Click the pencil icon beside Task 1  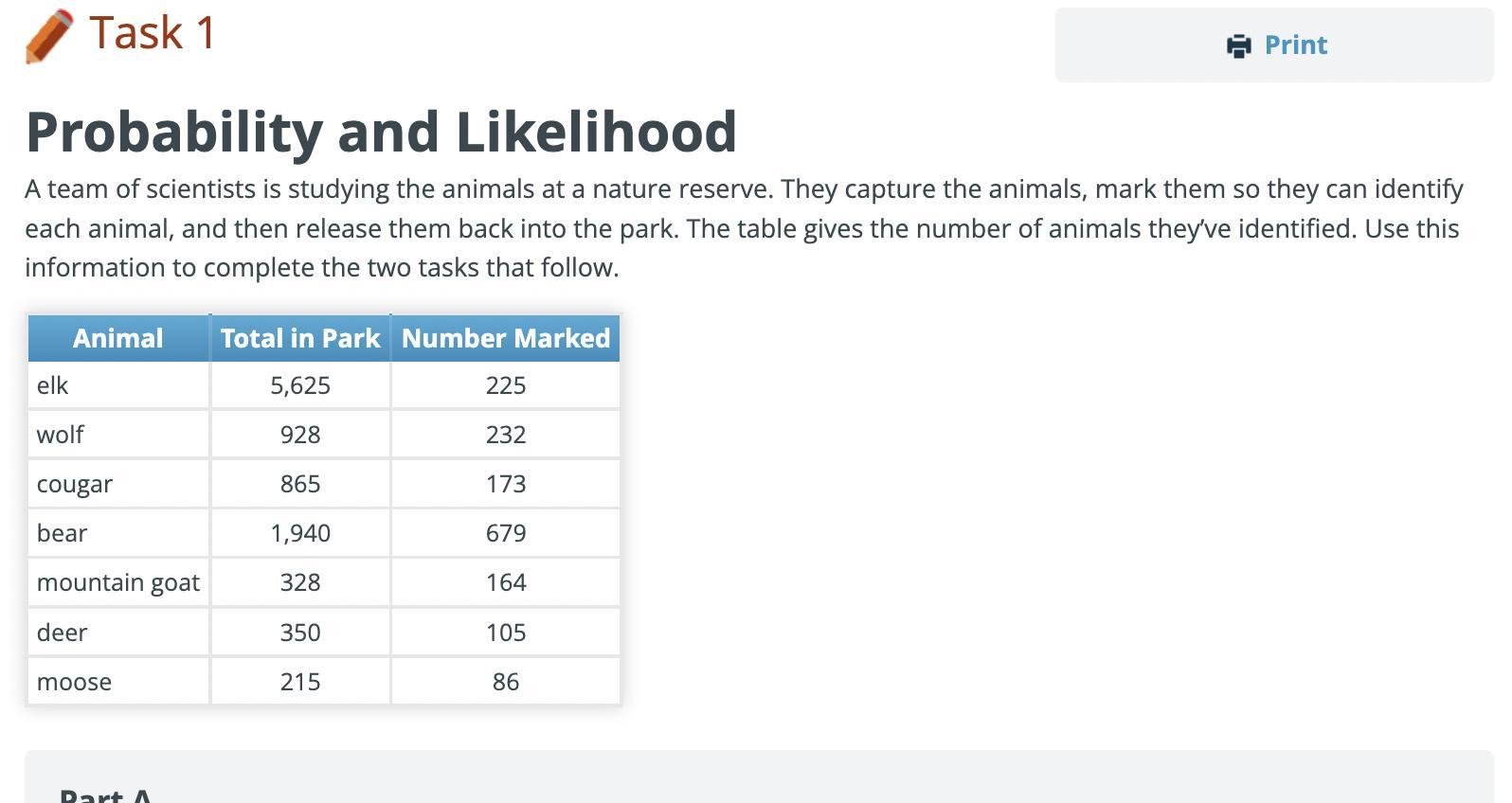[x=49, y=36]
